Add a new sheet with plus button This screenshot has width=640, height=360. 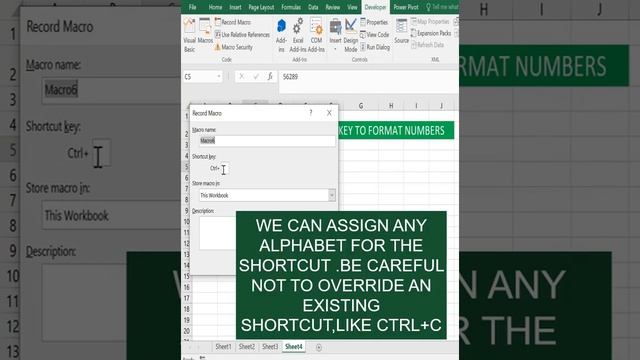coord(319,347)
